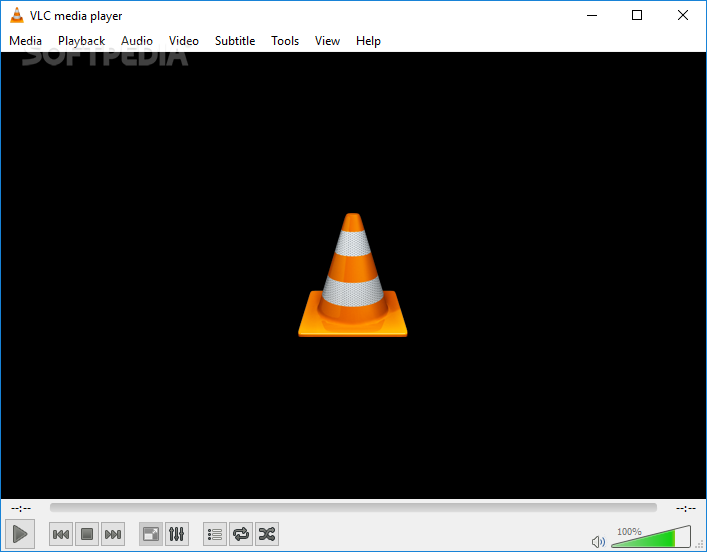
Task: Start playback with the Play button
Action: coord(20,534)
